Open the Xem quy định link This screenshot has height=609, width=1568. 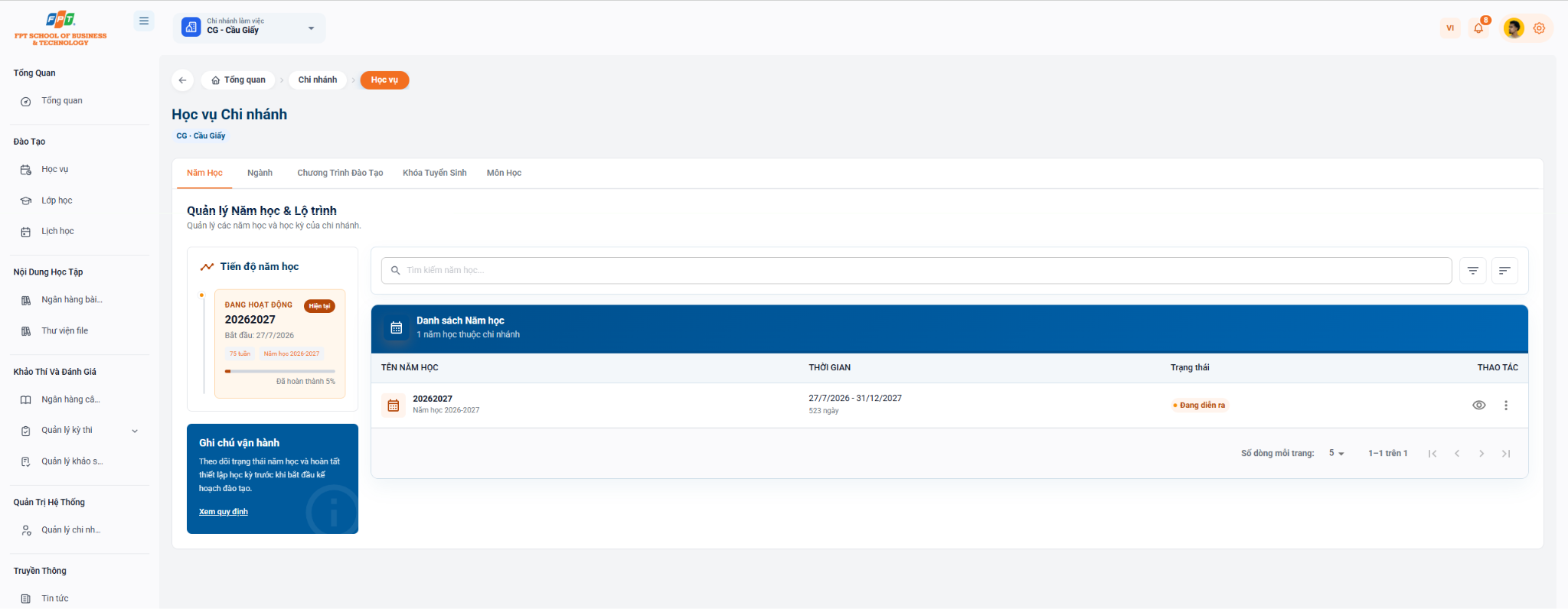(224, 512)
